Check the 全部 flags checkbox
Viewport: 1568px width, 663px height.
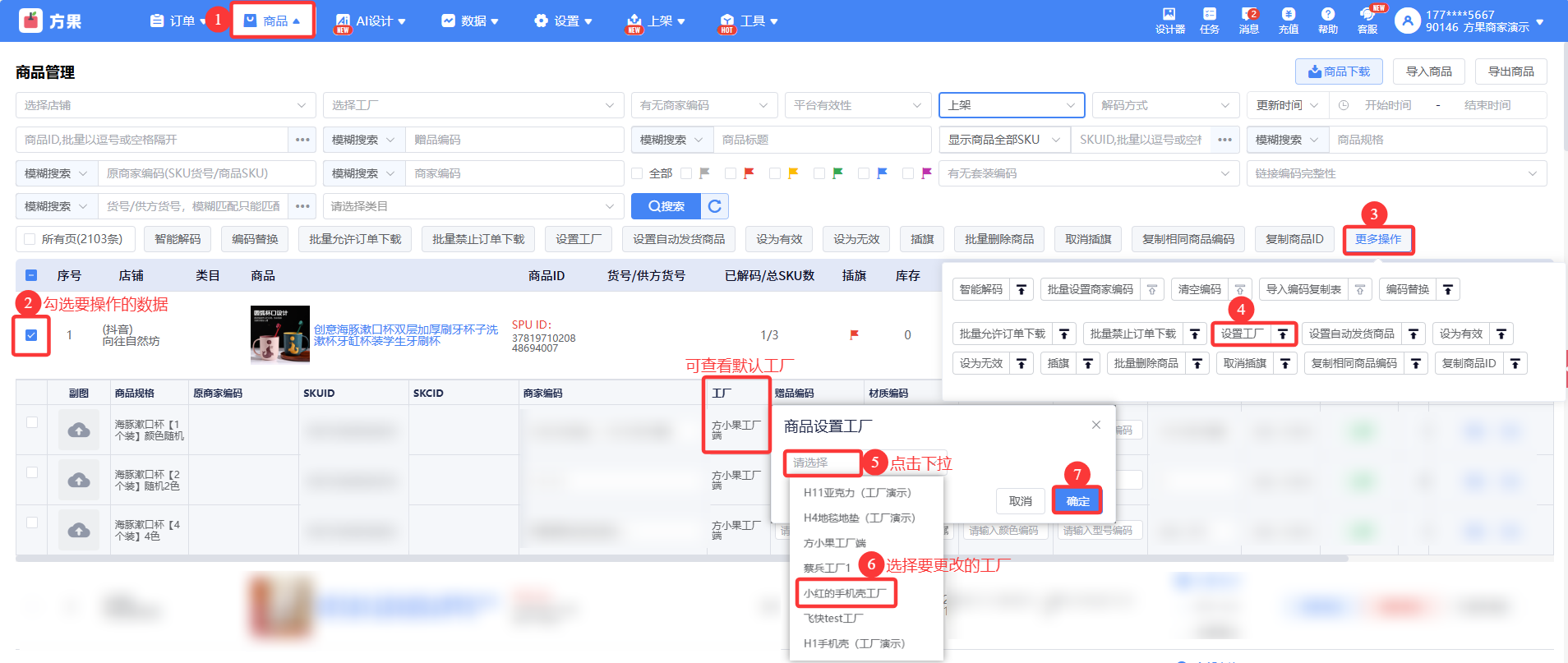click(x=637, y=173)
